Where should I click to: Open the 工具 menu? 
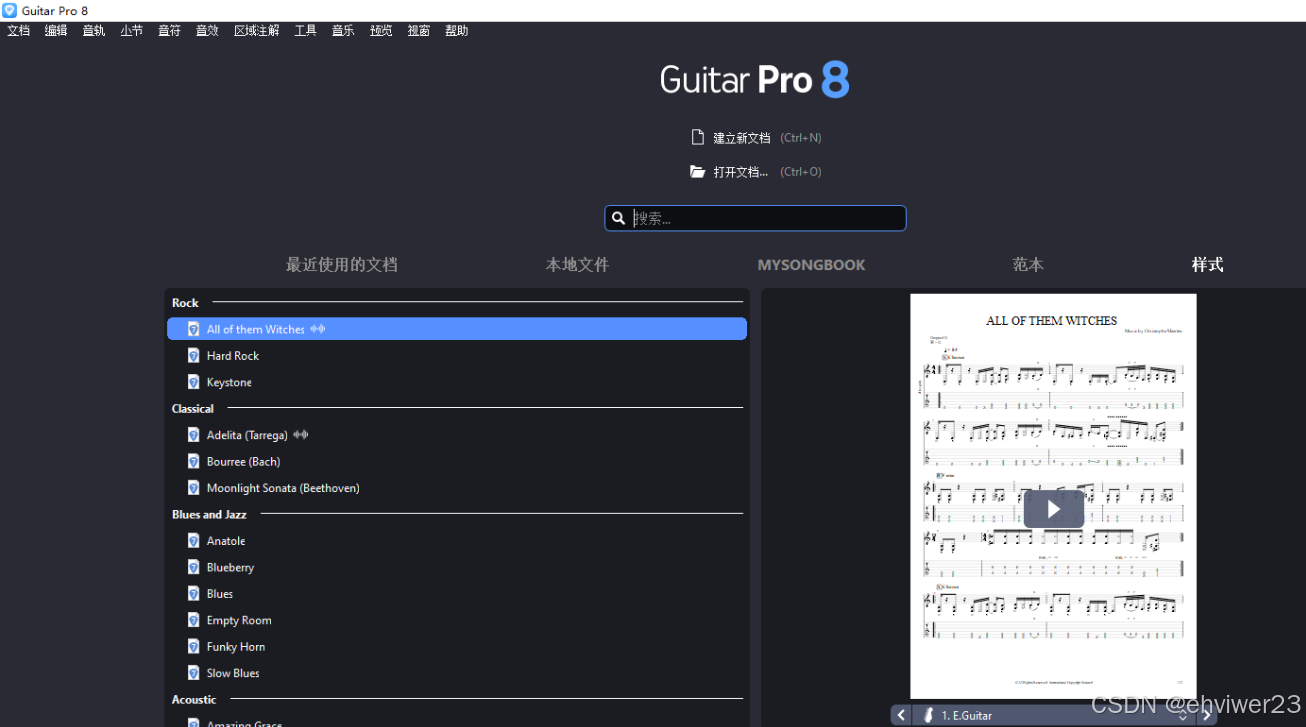pyautogui.click(x=306, y=31)
